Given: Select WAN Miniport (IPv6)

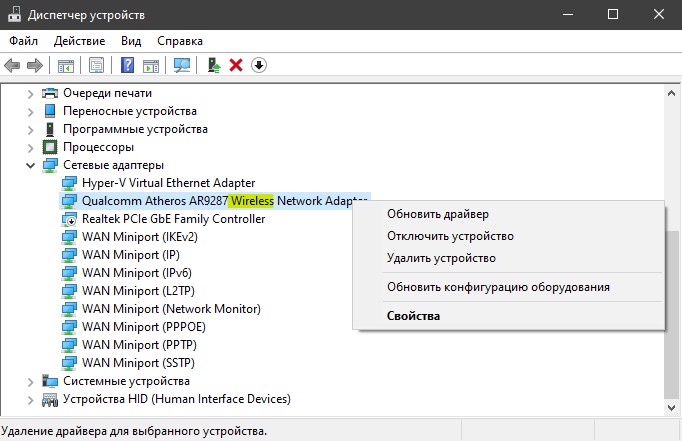Looking at the screenshot, I should 137,273.
